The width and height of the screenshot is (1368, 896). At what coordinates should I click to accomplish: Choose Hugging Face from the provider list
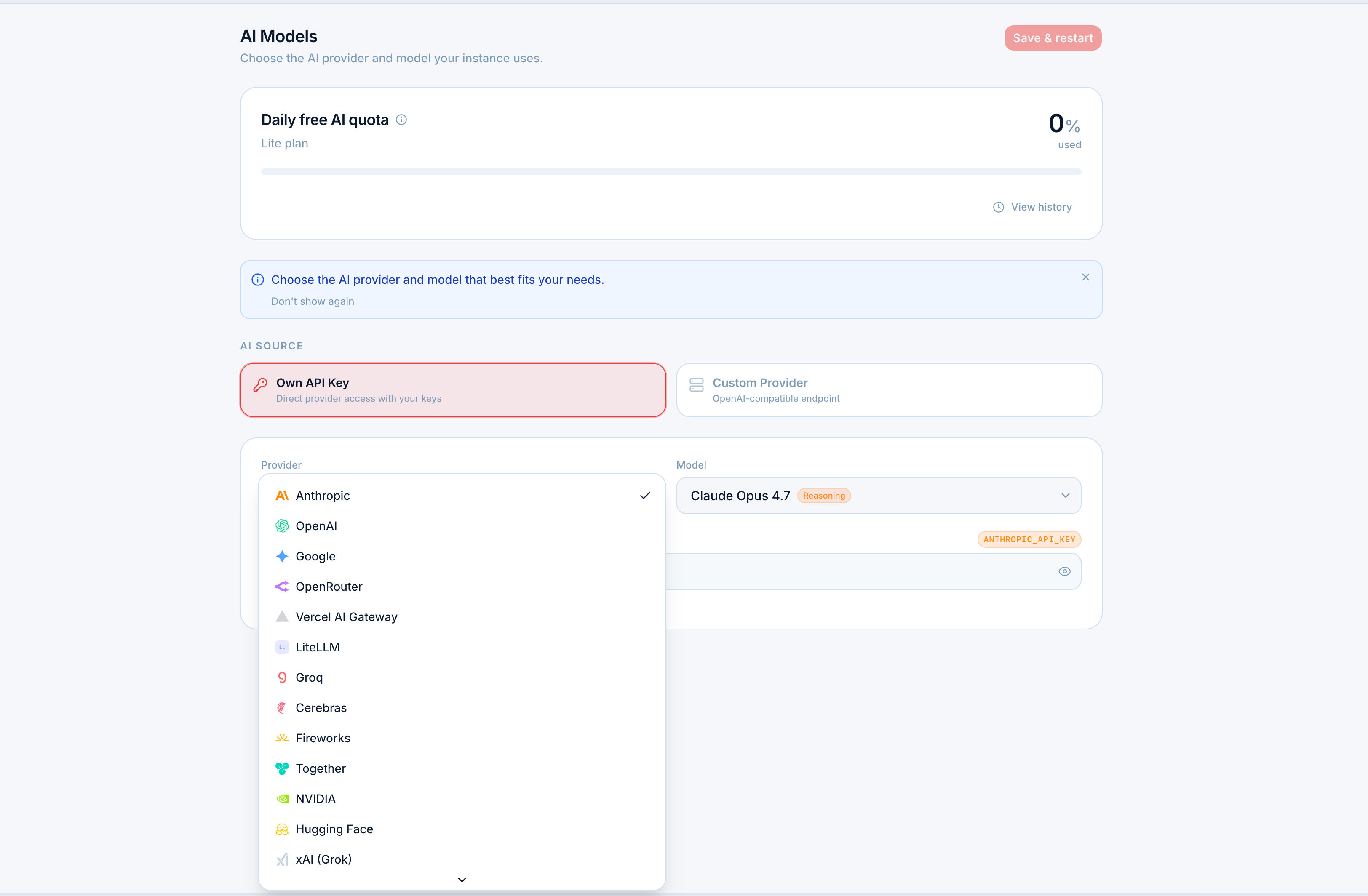click(x=462, y=829)
